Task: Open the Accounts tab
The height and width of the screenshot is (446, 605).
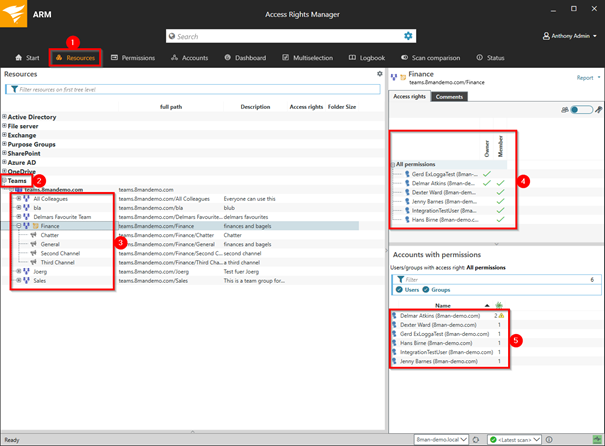Action: click(189, 58)
